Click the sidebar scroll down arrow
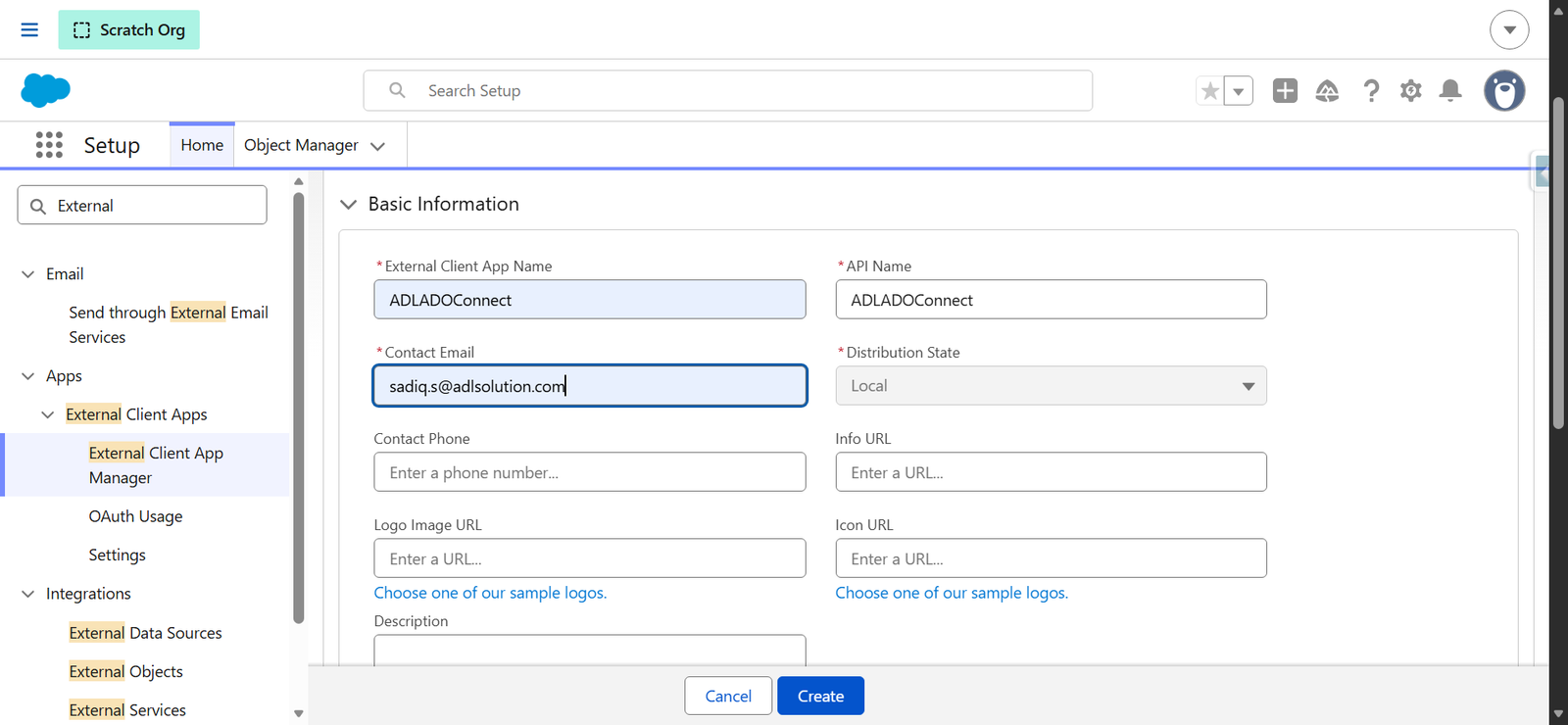This screenshot has width=1568, height=725. point(299,713)
